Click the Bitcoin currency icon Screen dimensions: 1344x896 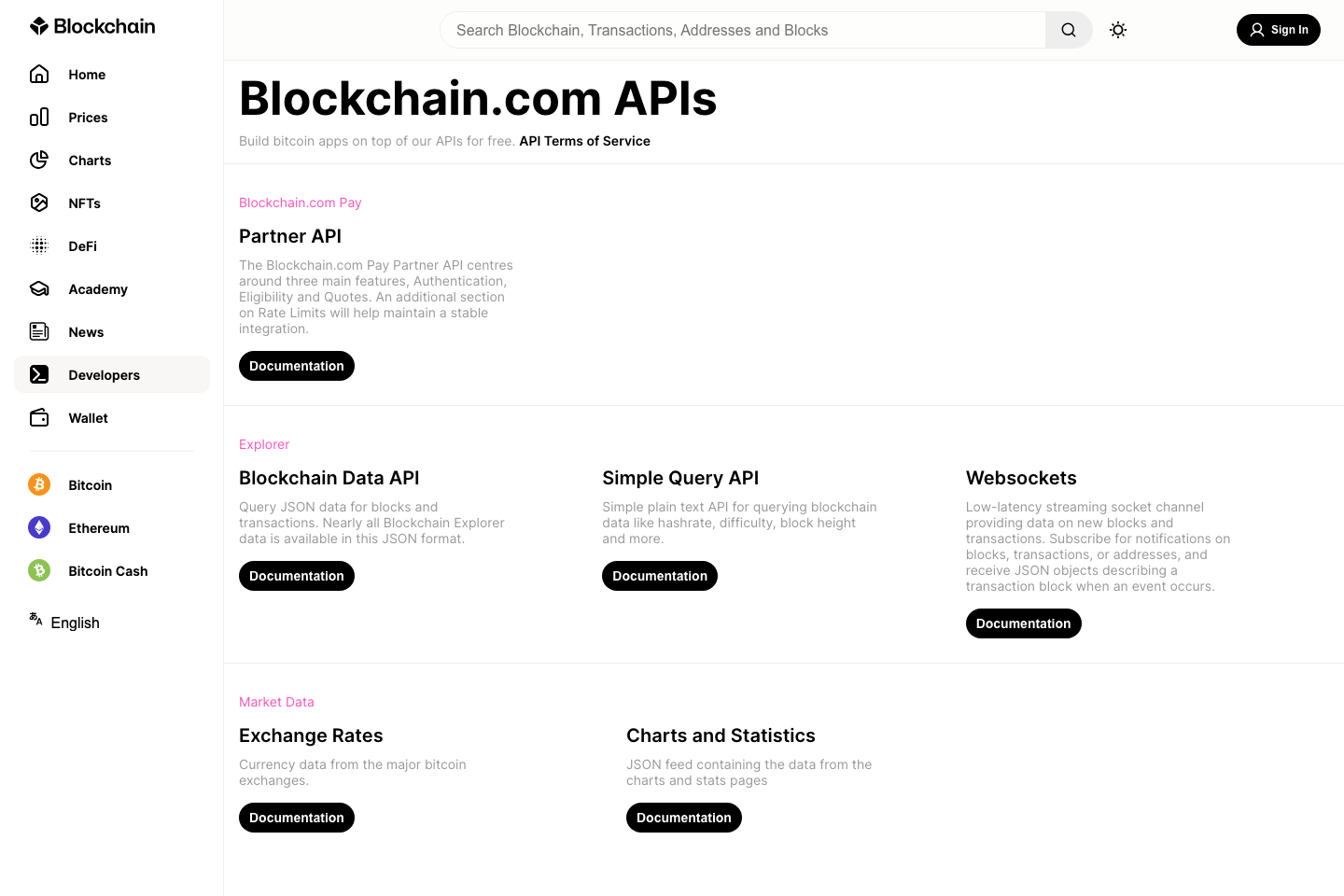pos(39,484)
